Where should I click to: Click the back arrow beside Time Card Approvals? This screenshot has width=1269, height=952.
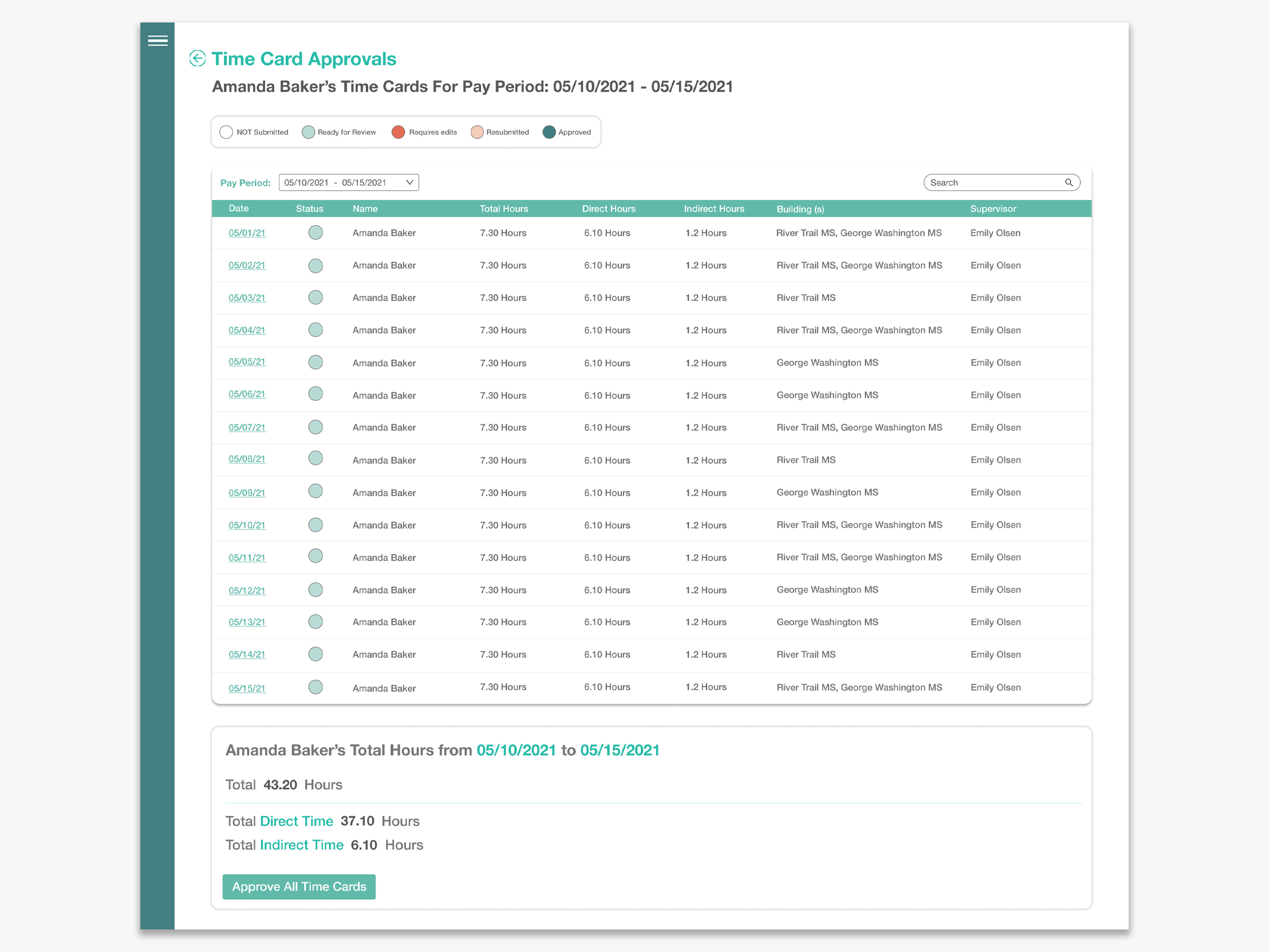point(198,58)
